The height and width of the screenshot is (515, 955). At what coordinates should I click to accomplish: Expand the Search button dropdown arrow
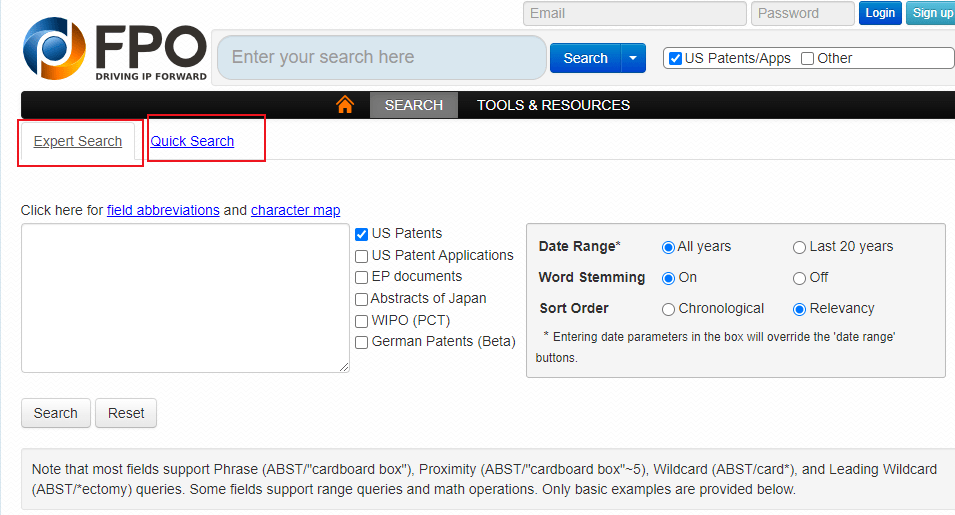pos(634,58)
